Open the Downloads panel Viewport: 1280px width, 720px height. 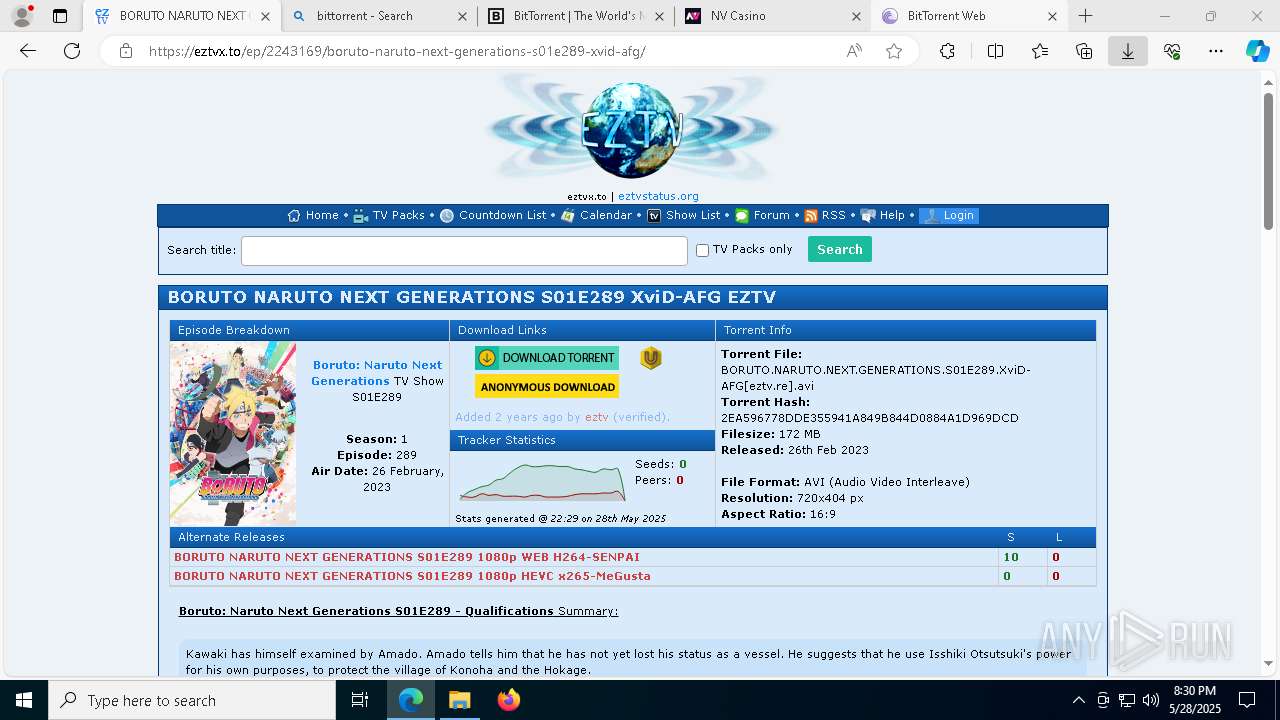1128,51
